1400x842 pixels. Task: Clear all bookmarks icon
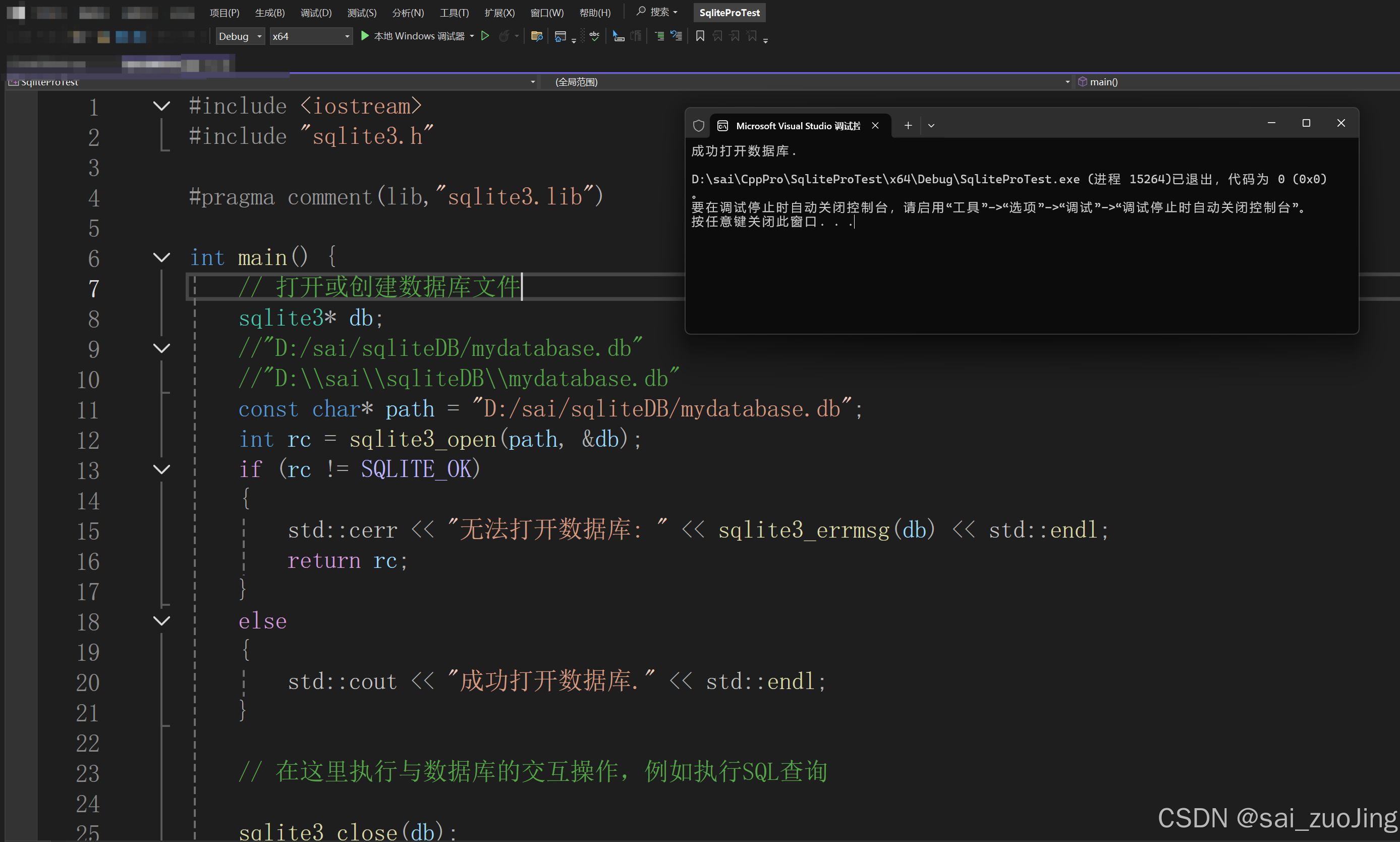pyautogui.click(x=752, y=36)
